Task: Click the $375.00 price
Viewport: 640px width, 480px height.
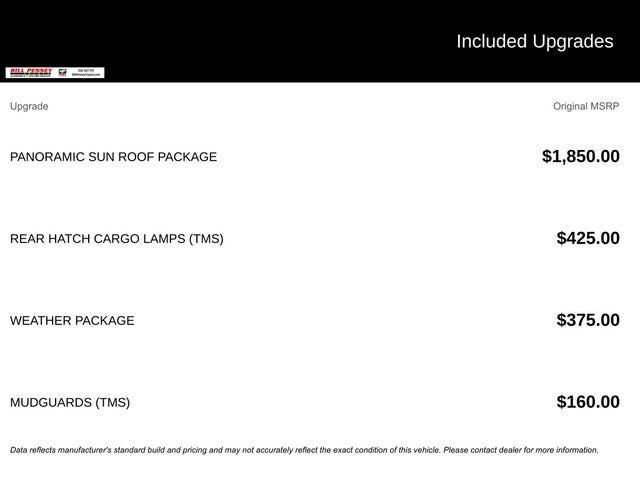Action: pos(588,320)
